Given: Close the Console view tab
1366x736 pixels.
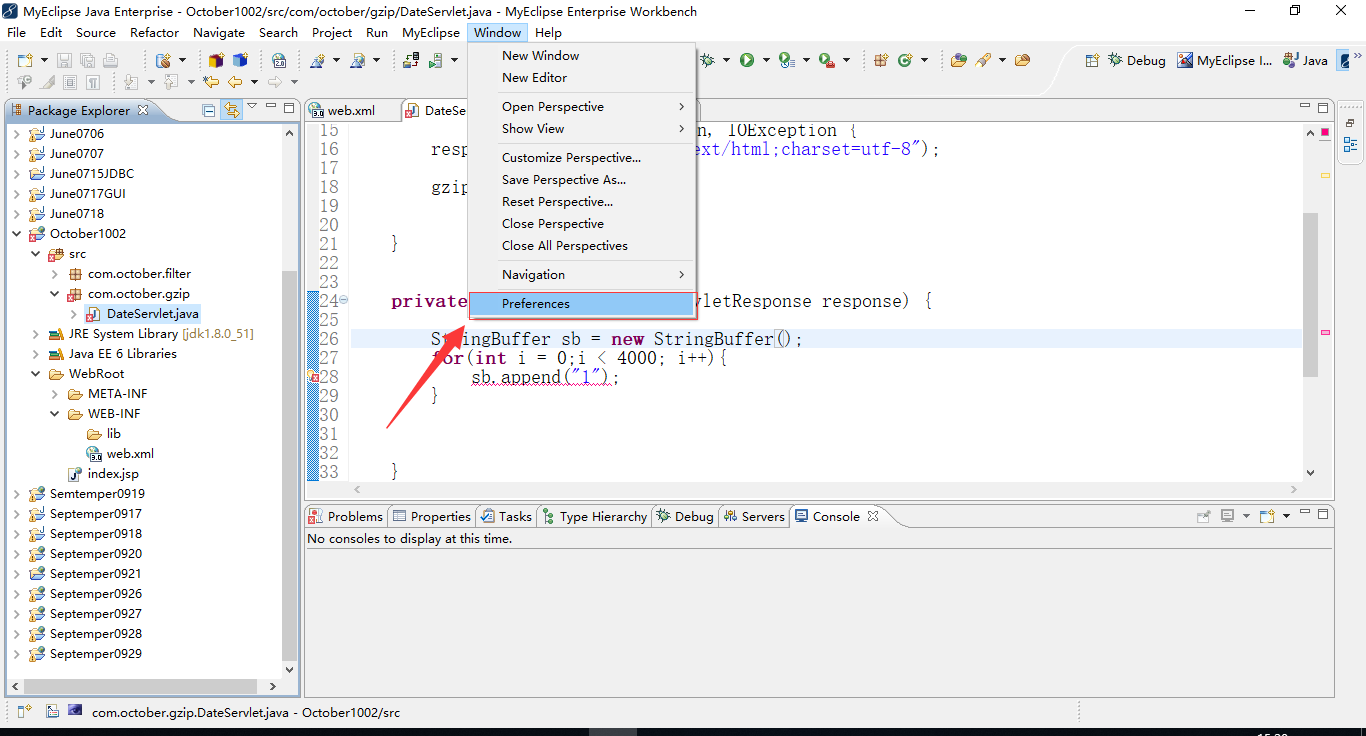Looking at the screenshot, I should [x=873, y=516].
